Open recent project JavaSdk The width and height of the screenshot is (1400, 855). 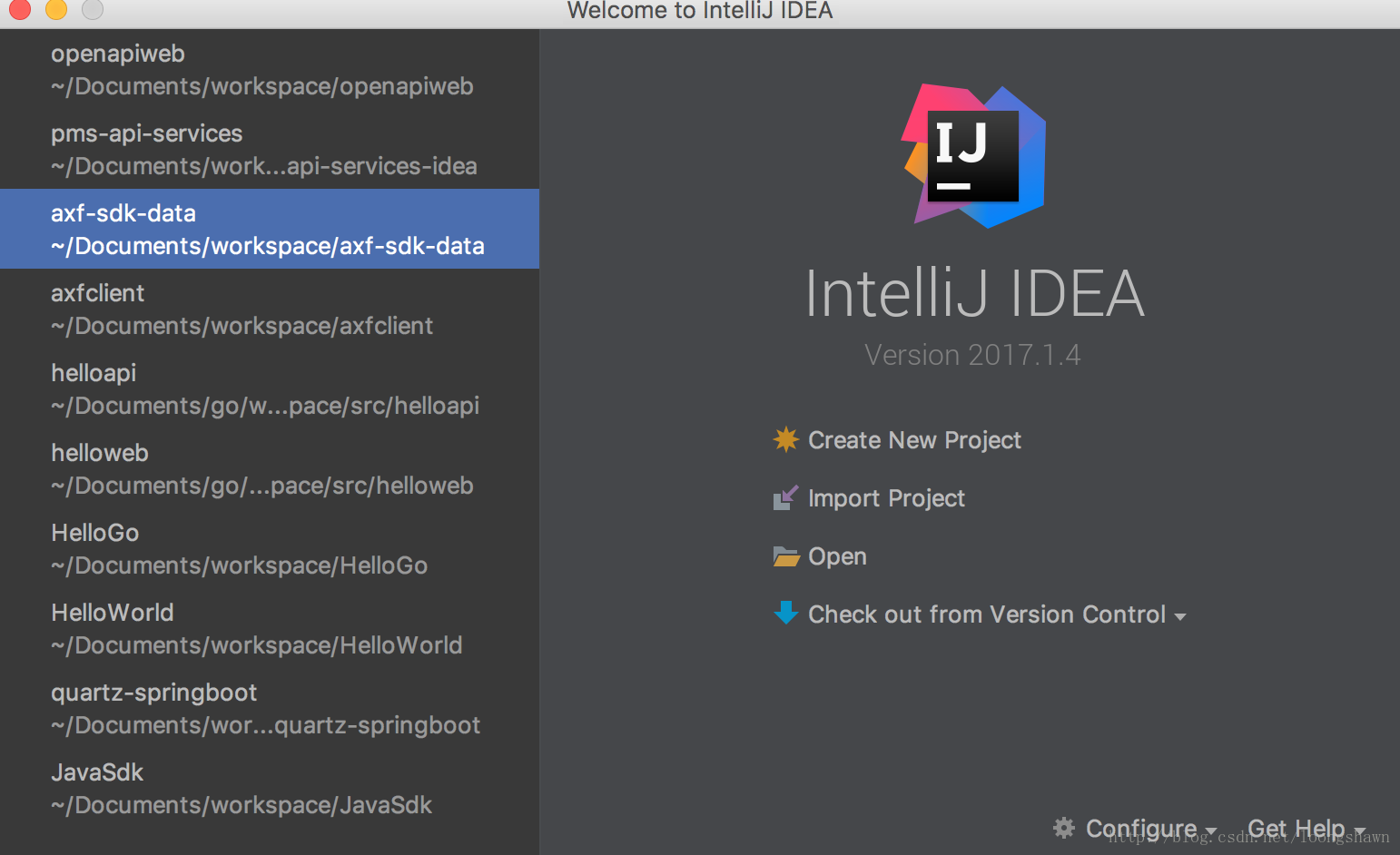[270, 788]
